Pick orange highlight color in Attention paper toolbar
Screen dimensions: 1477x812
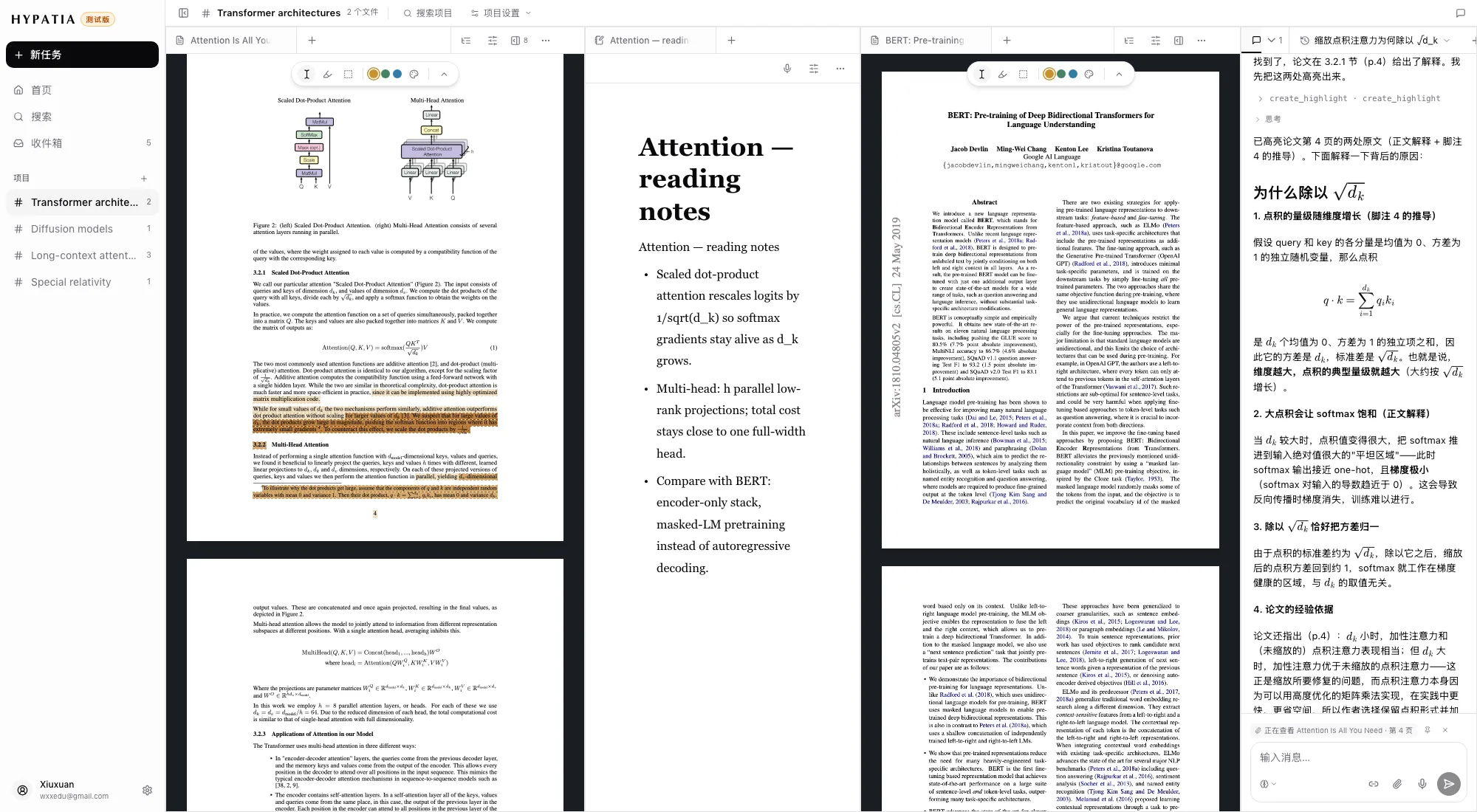coord(374,74)
